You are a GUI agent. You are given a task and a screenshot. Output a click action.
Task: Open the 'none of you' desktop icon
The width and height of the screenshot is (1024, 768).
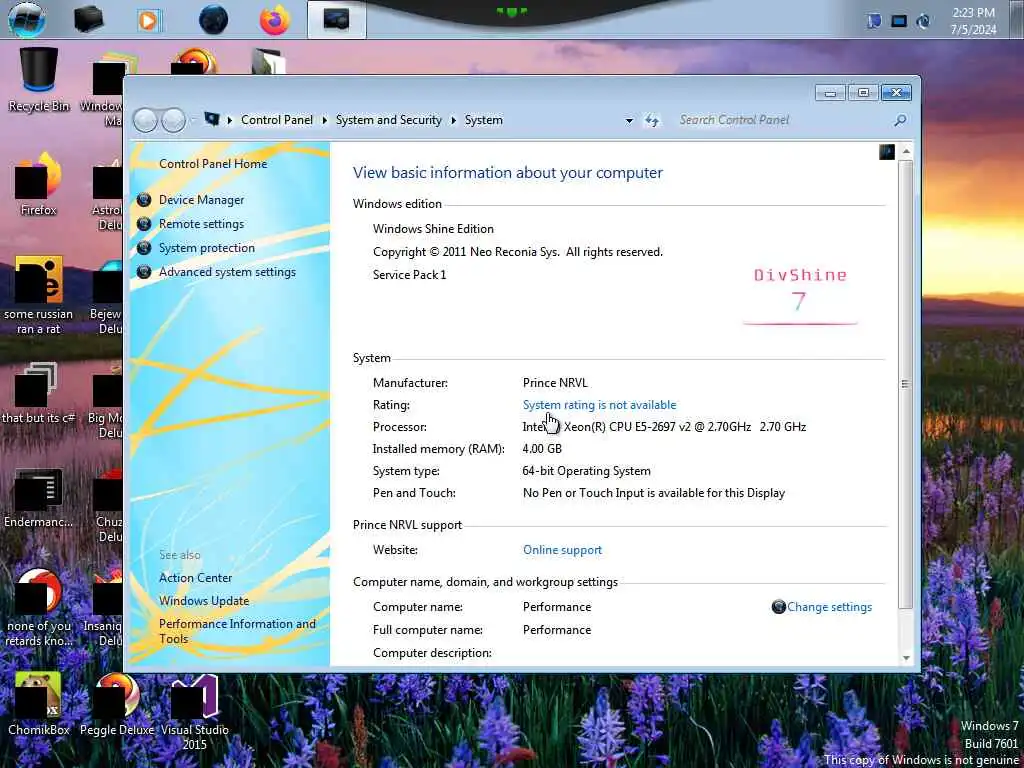(x=39, y=607)
